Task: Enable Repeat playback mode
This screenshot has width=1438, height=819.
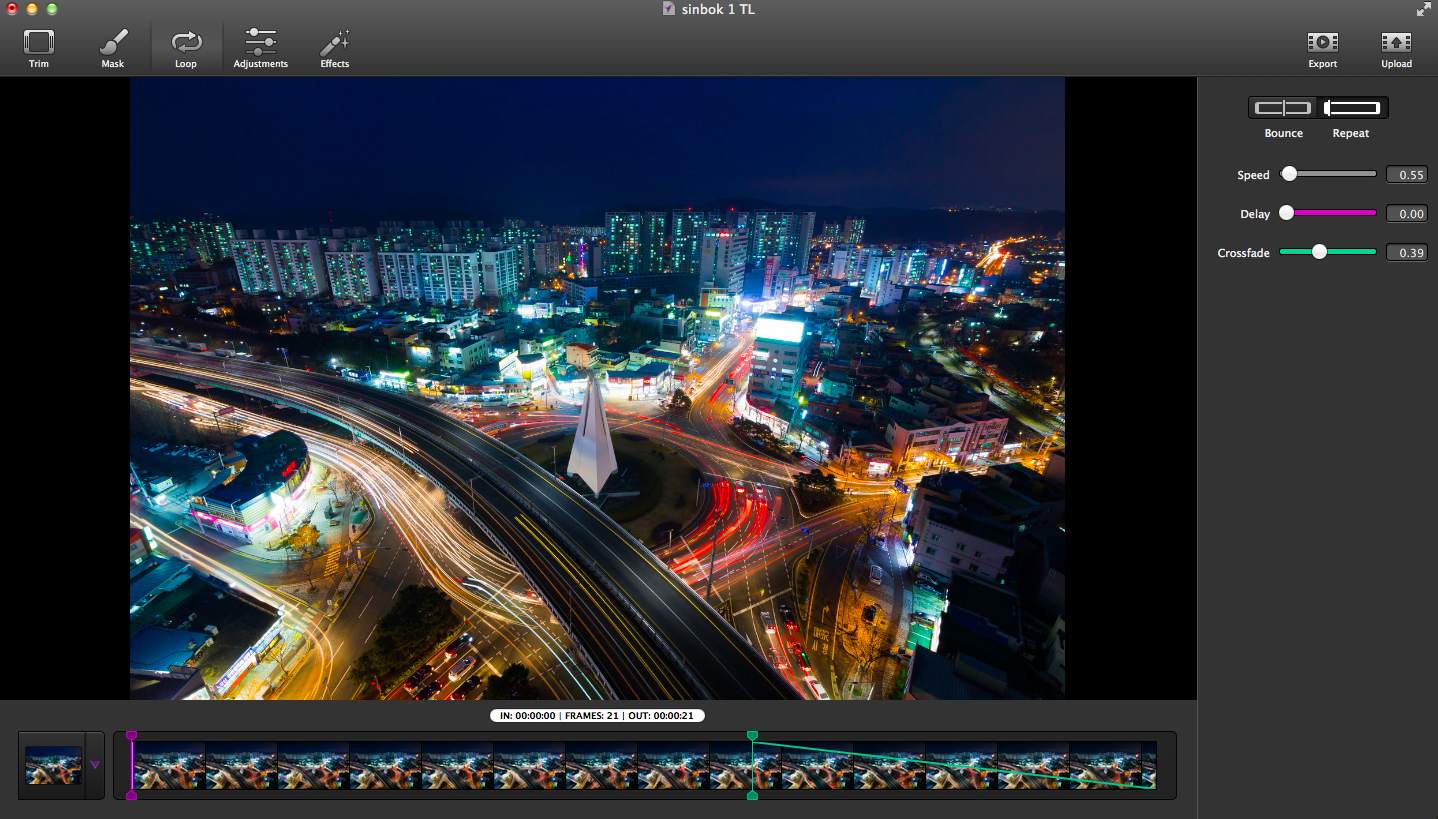Action: [x=1351, y=107]
